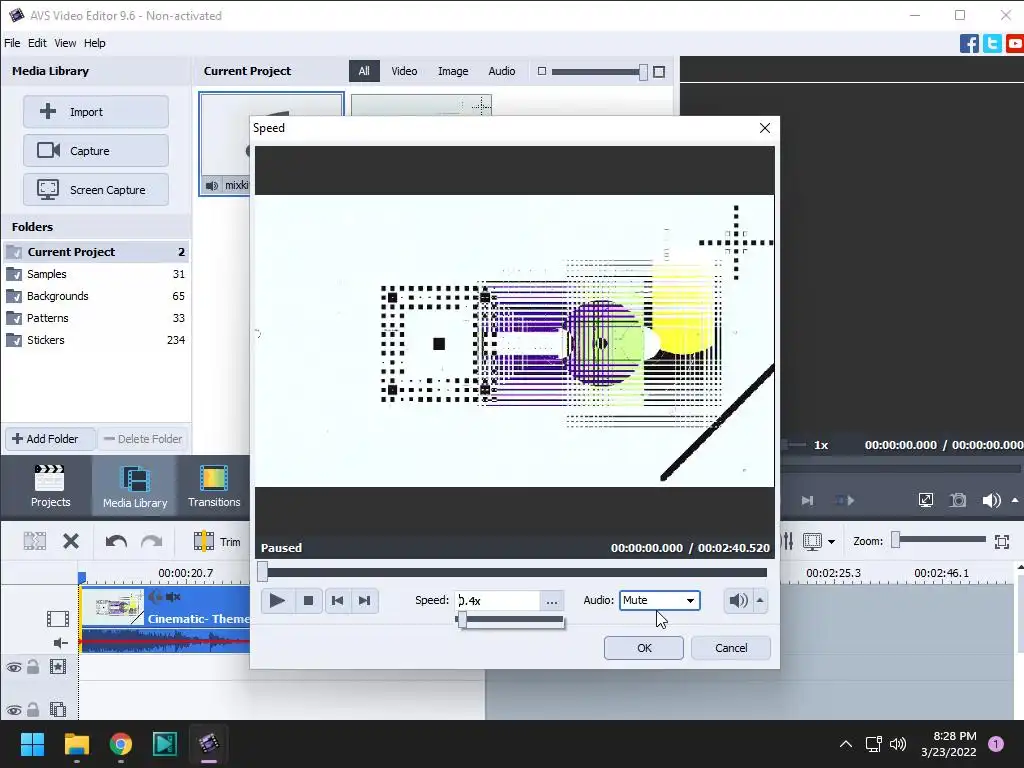Click the Import button
This screenshot has height=768, width=1024.
point(96,112)
